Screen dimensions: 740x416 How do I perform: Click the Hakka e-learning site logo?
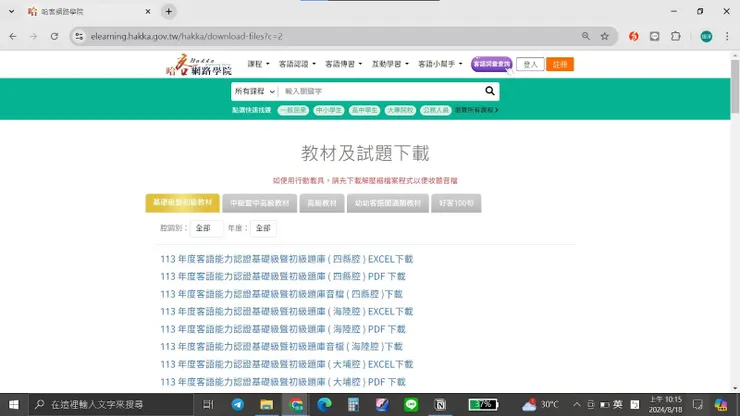click(199, 65)
